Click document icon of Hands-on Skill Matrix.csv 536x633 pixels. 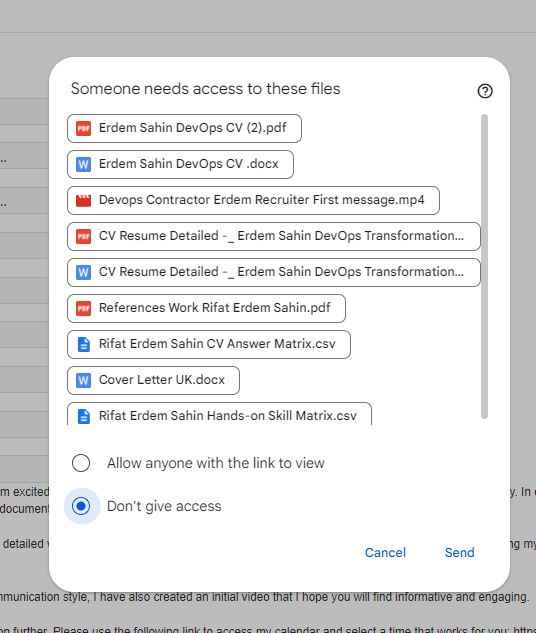84,416
